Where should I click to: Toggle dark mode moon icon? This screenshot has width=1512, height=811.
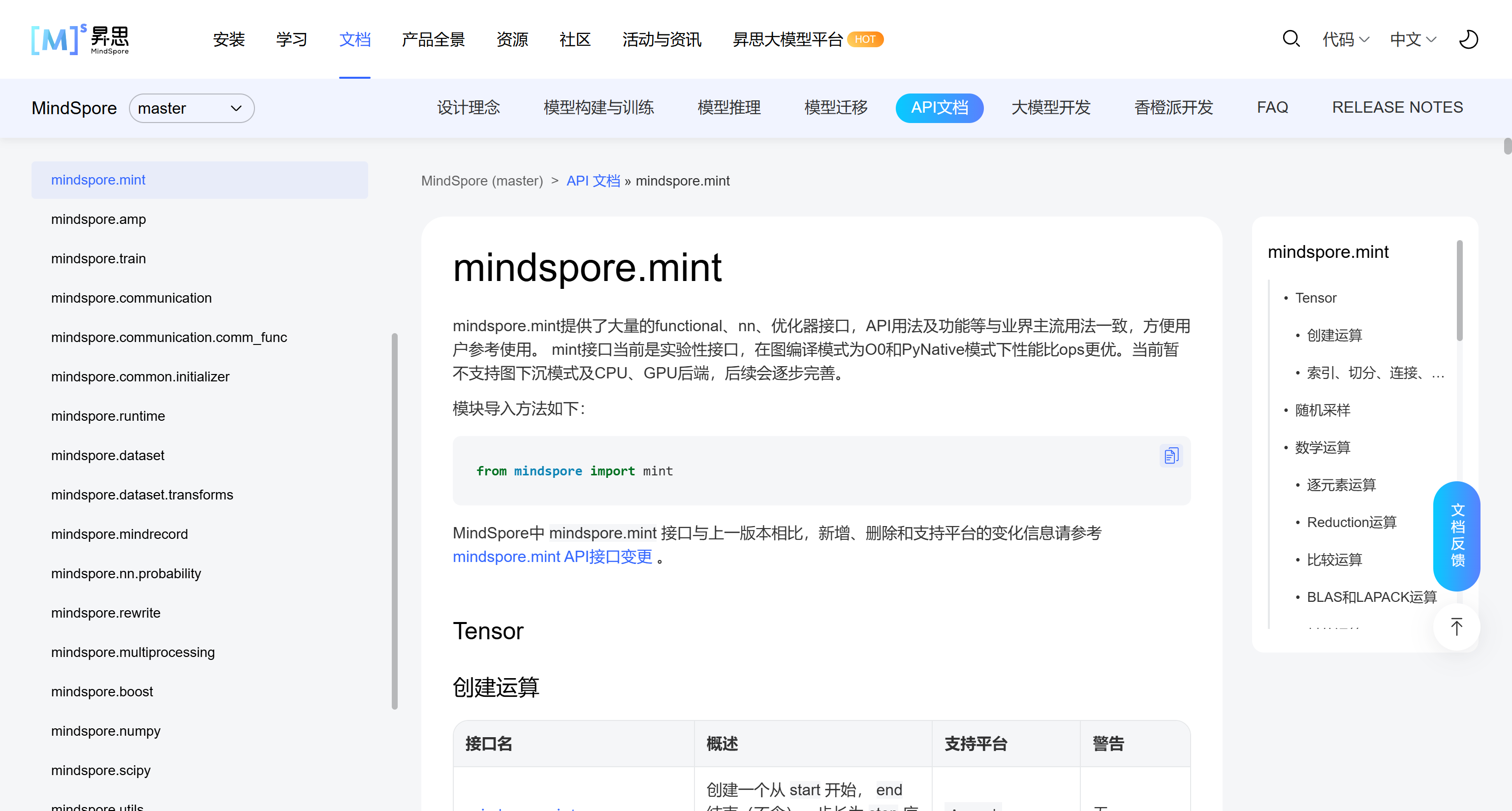1468,39
